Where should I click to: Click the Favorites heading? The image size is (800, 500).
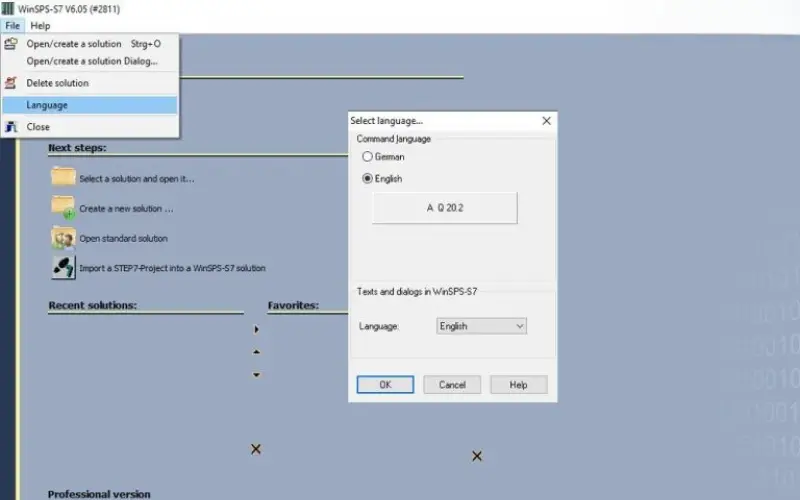click(x=293, y=305)
